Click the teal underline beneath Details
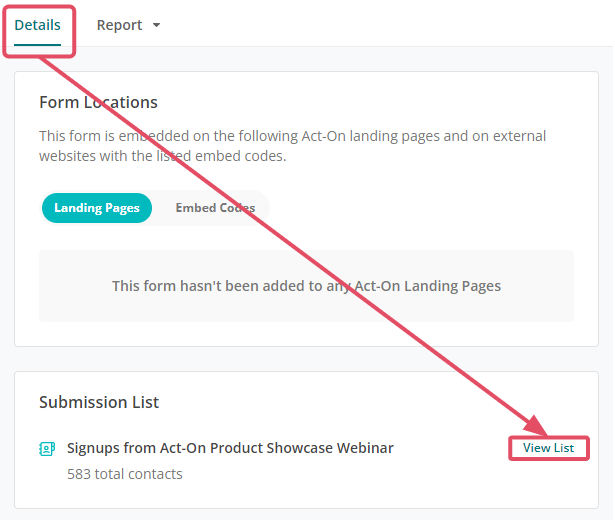Screen dimensions: 615x525 tap(37, 44)
